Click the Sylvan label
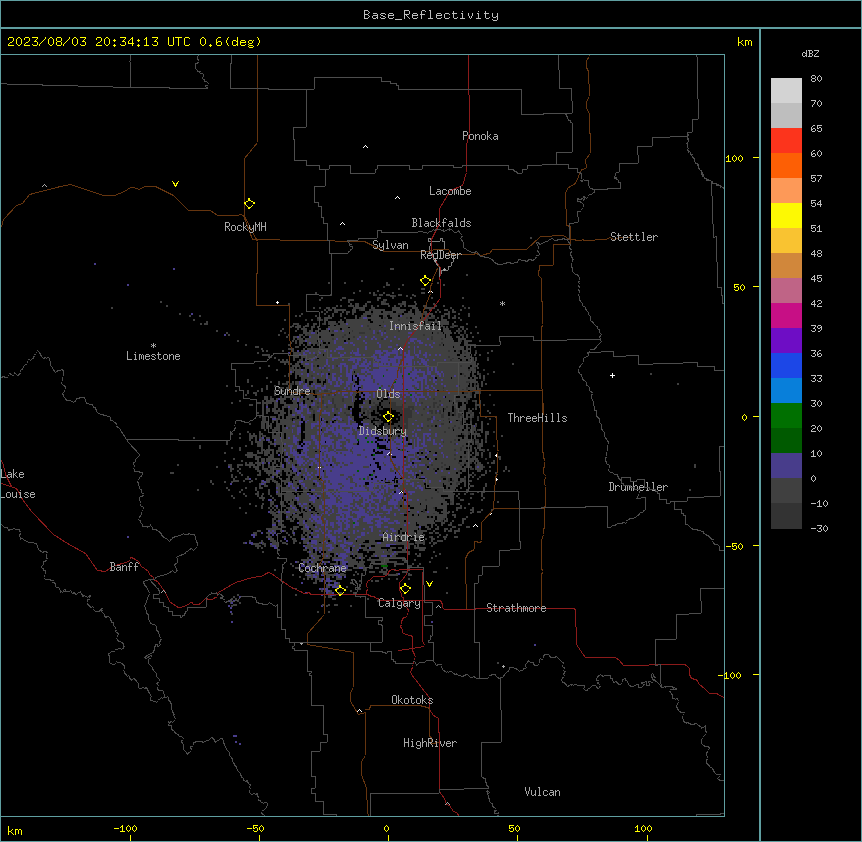This screenshot has width=862, height=842. tap(390, 245)
